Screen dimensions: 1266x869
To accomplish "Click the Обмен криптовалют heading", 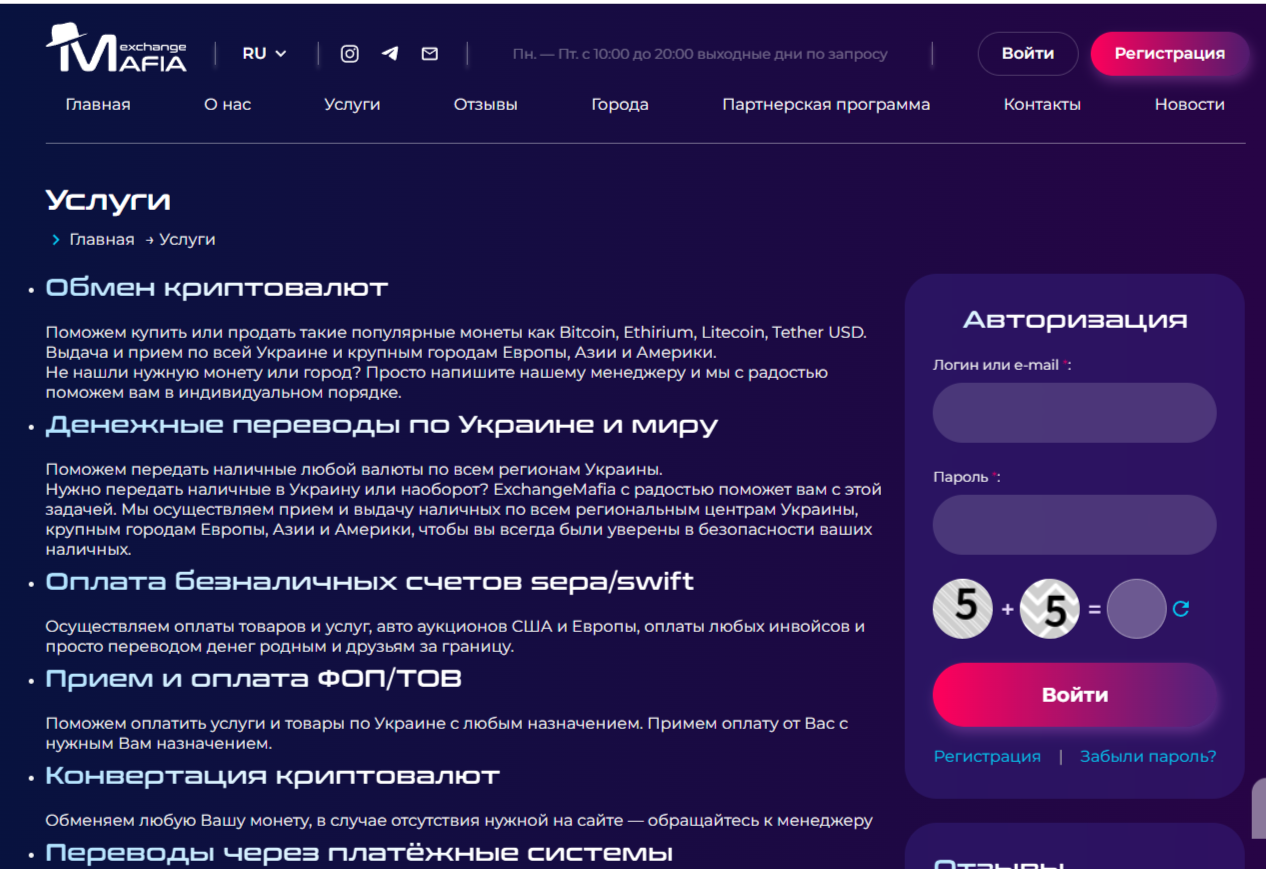I will pos(217,288).
